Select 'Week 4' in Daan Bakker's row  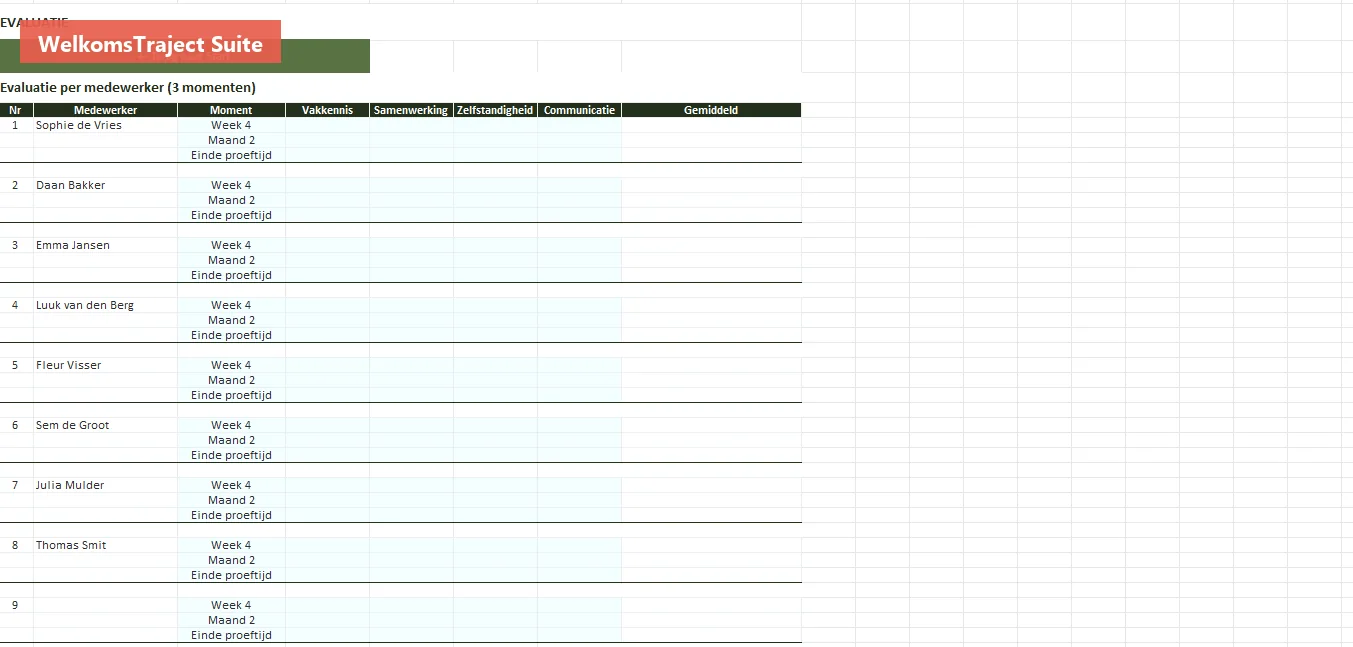point(231,185)
